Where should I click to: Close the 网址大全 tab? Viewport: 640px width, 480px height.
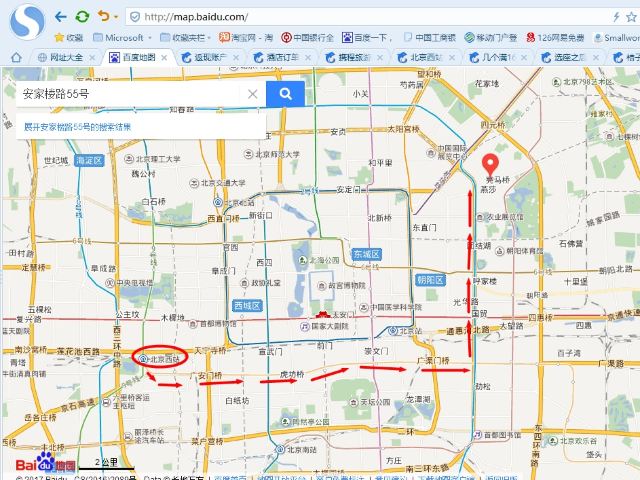tap(92, 58)
